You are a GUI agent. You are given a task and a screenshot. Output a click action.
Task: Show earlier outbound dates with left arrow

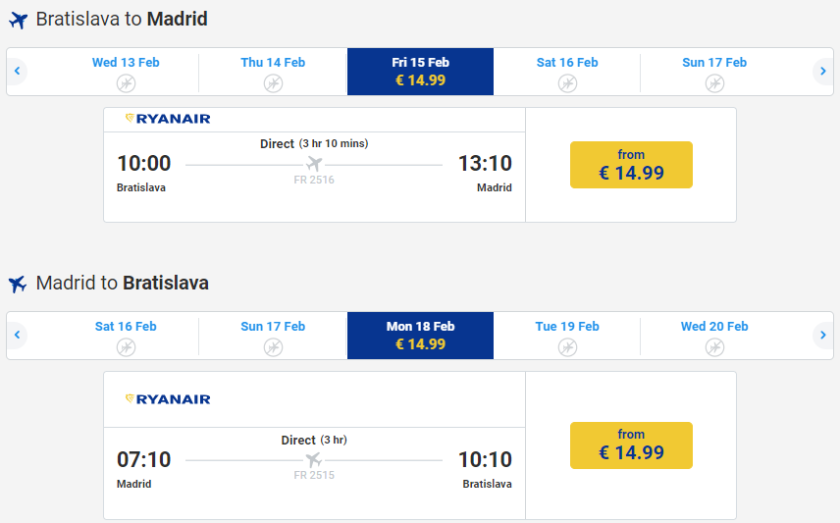tap(17, 71)
